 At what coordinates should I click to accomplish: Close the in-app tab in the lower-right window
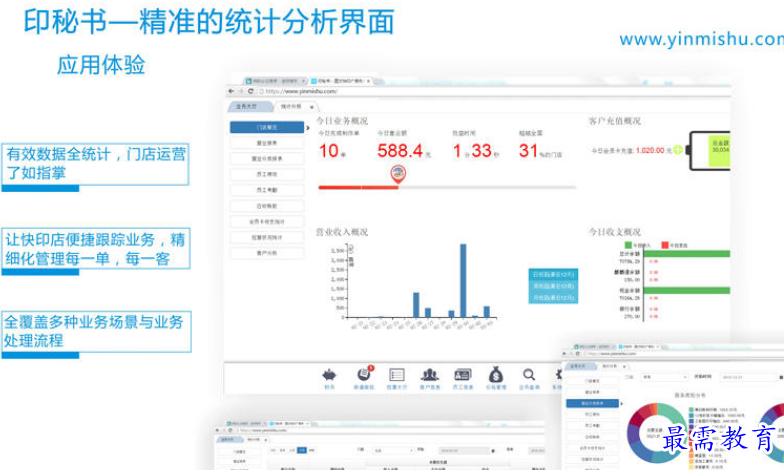point(625,366)
